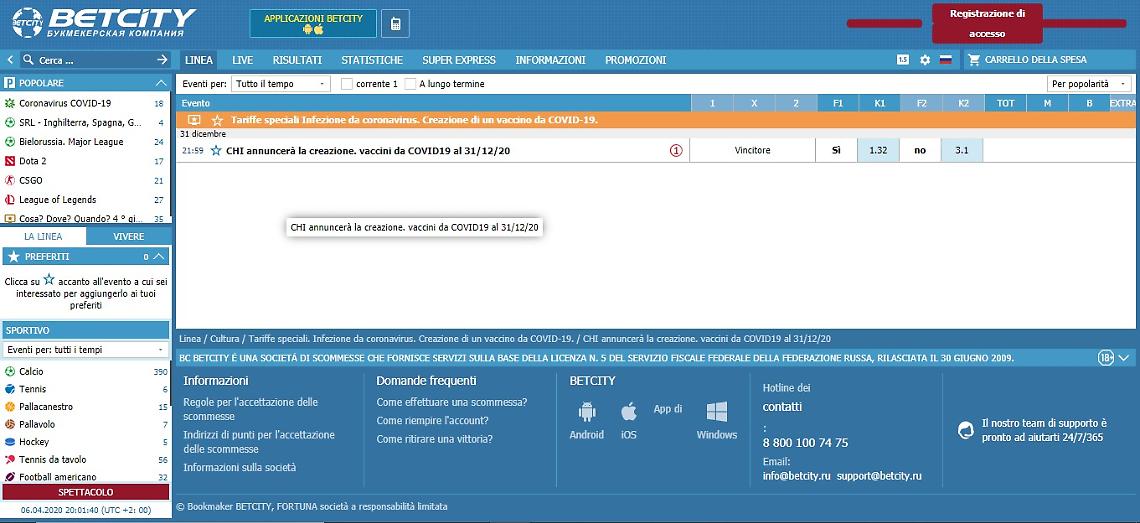Switch to LA LINEA sidebar tab
Viewport: 1140px width, 523px height.
43,236
